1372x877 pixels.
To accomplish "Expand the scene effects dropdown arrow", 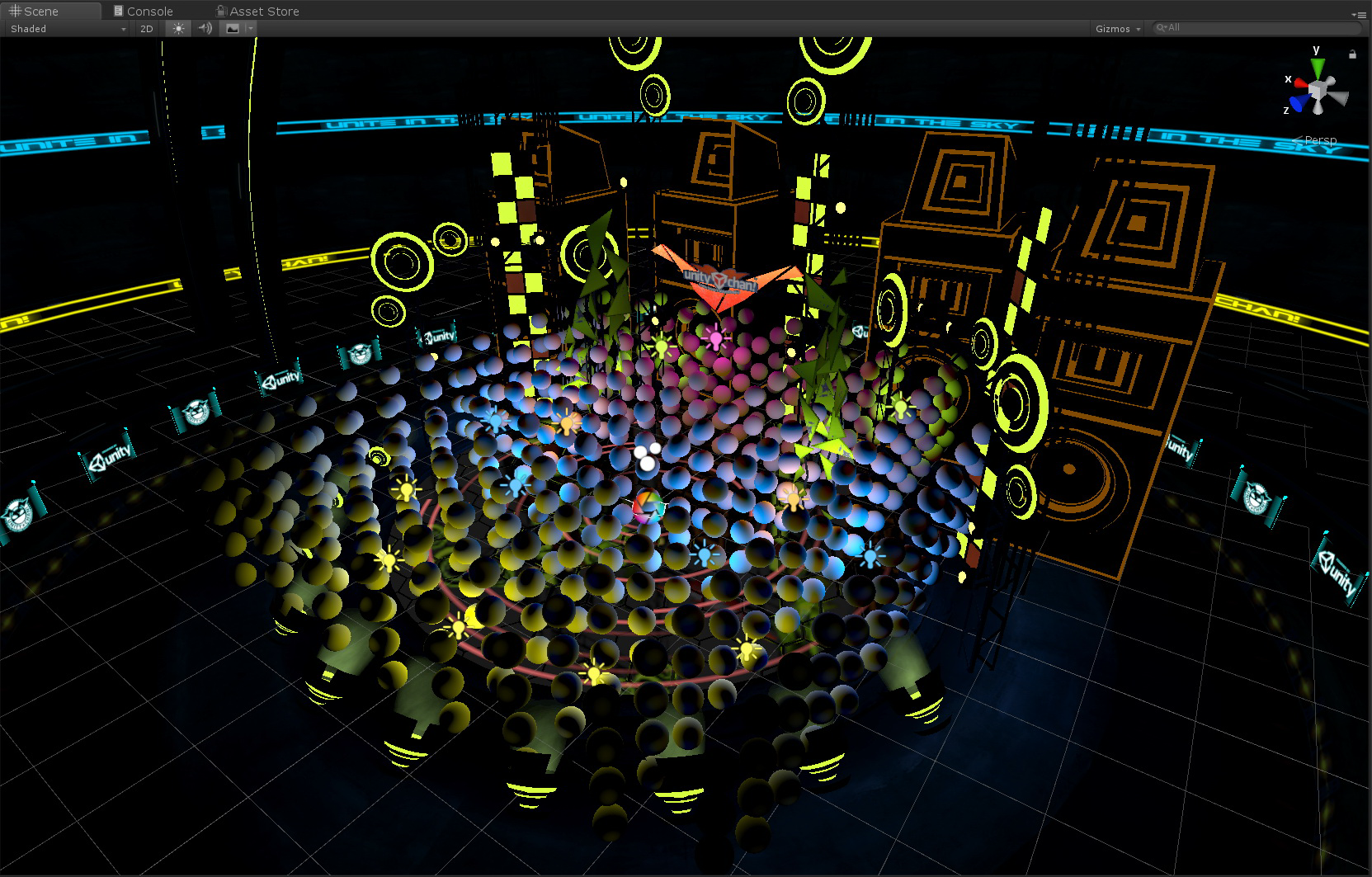I will 250,28.
